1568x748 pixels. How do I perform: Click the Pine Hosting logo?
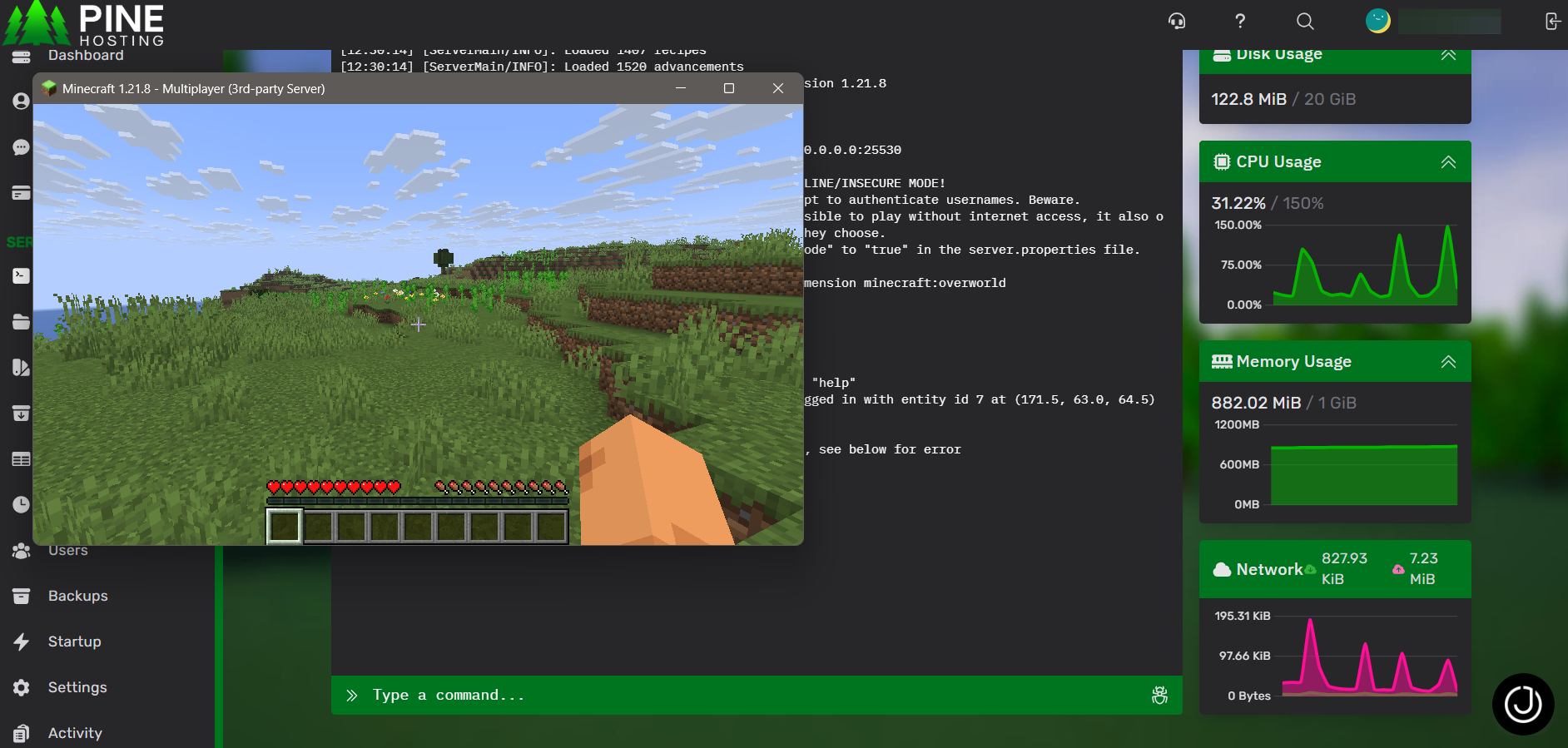(83, 23)
